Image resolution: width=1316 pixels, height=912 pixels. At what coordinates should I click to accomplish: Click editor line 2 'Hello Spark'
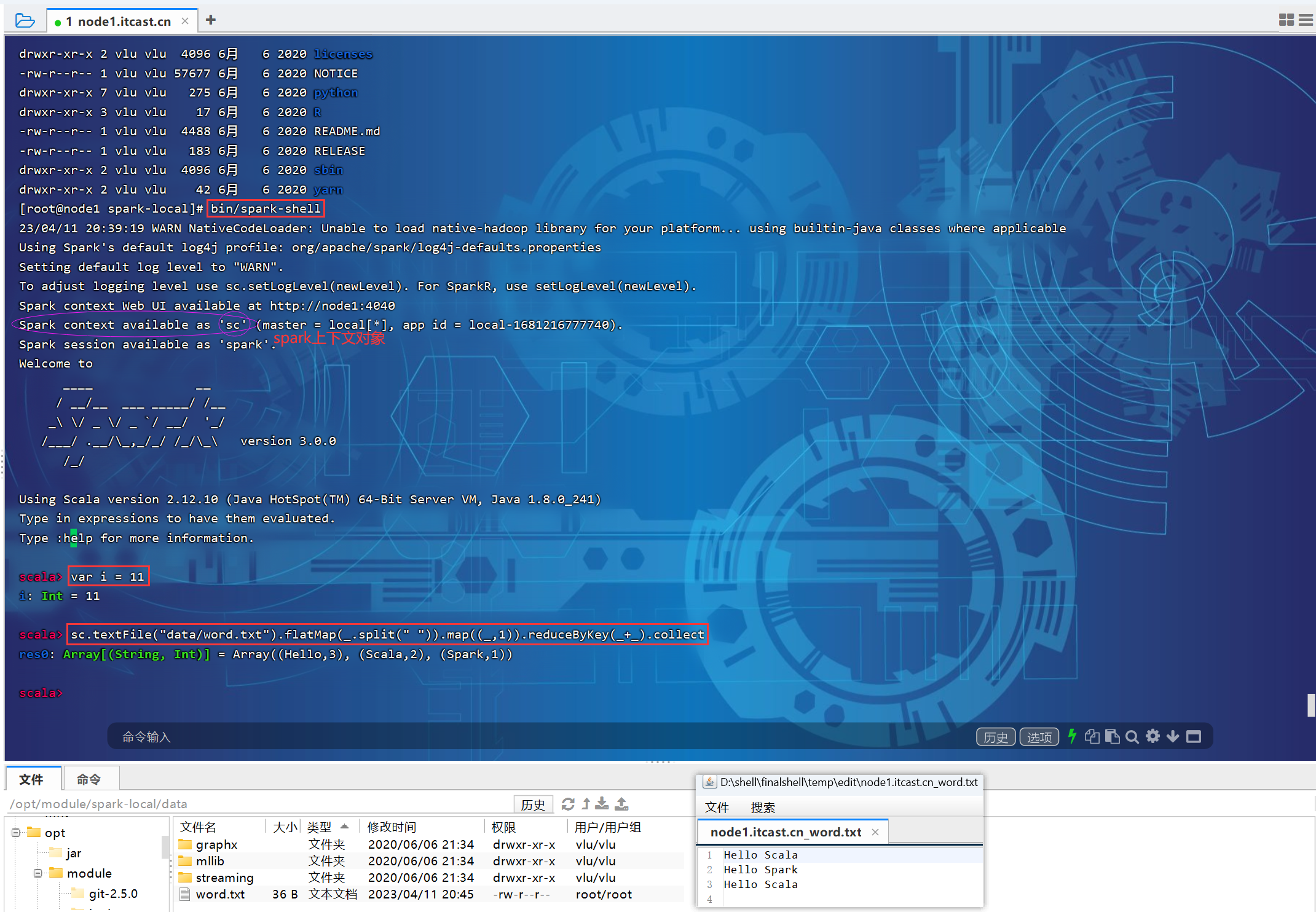point(760,870)
